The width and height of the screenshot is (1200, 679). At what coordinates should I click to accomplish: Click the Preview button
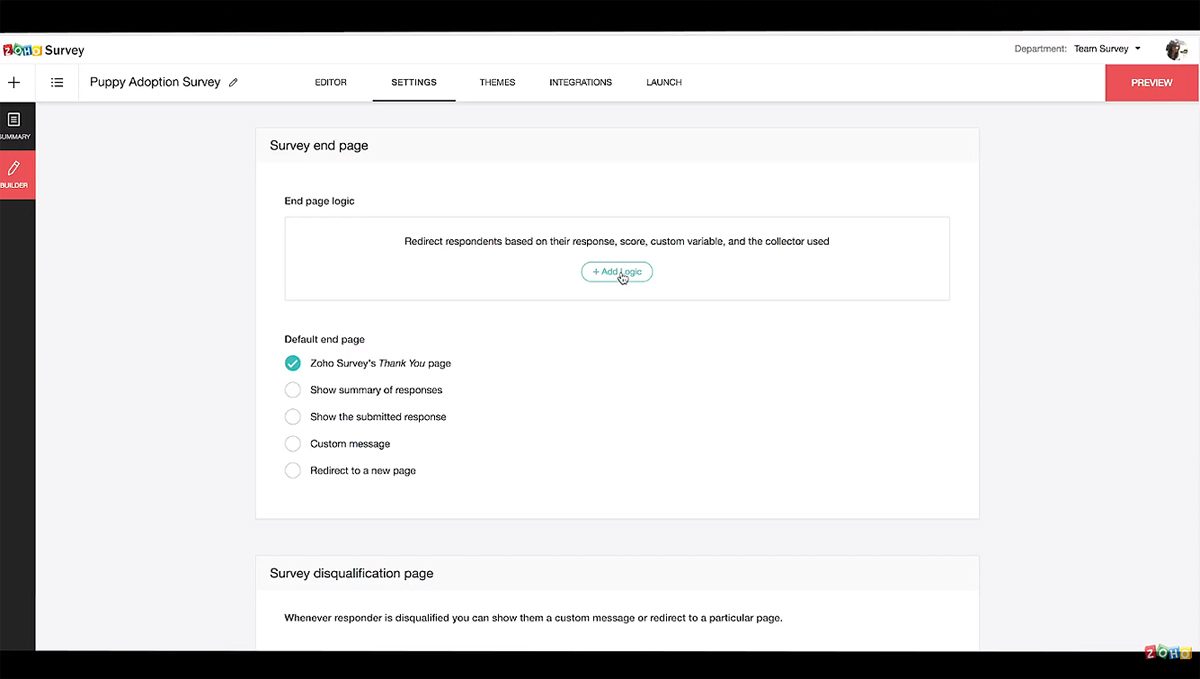click(x=1151, y=82)
